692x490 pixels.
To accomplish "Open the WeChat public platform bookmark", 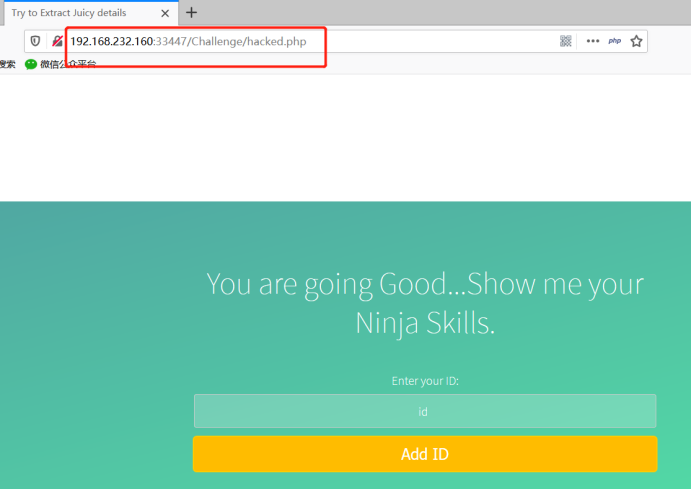I will click(60, 64).
